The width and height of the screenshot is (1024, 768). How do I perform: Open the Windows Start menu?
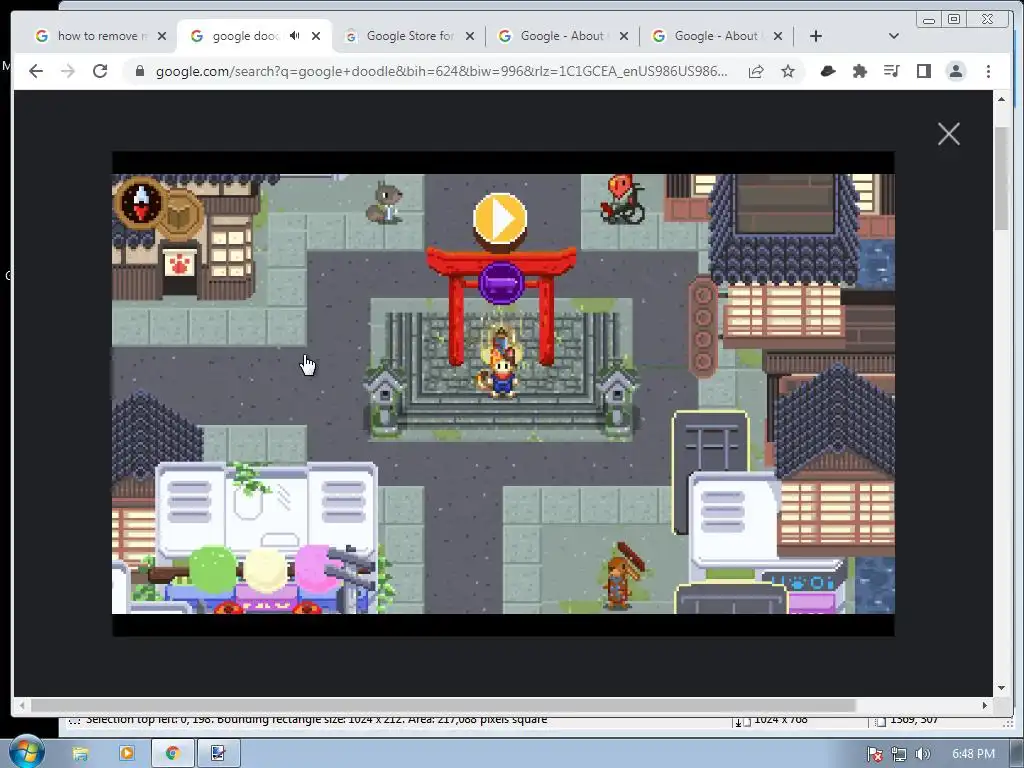[26, 752]
